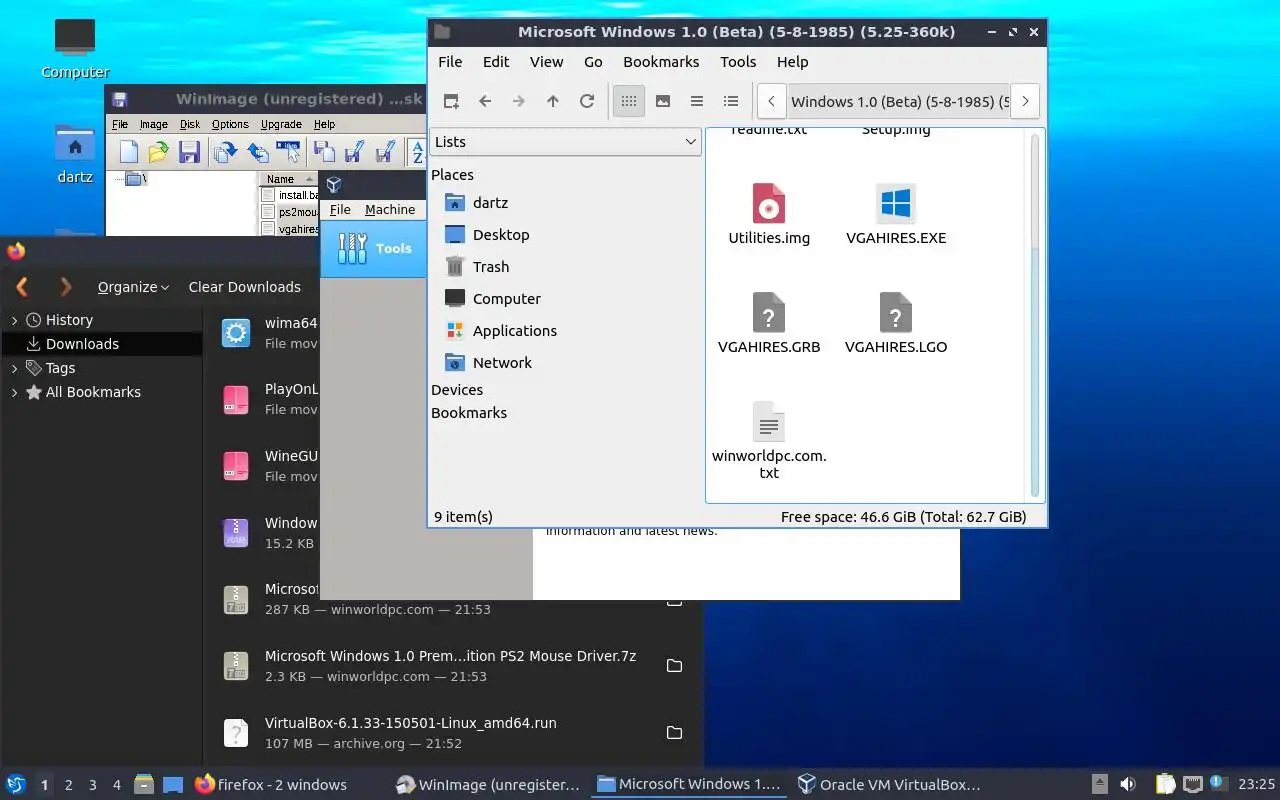Open the Image menu in WinImage
Viewport: 1280px width, 800px height.
[153, 124]
